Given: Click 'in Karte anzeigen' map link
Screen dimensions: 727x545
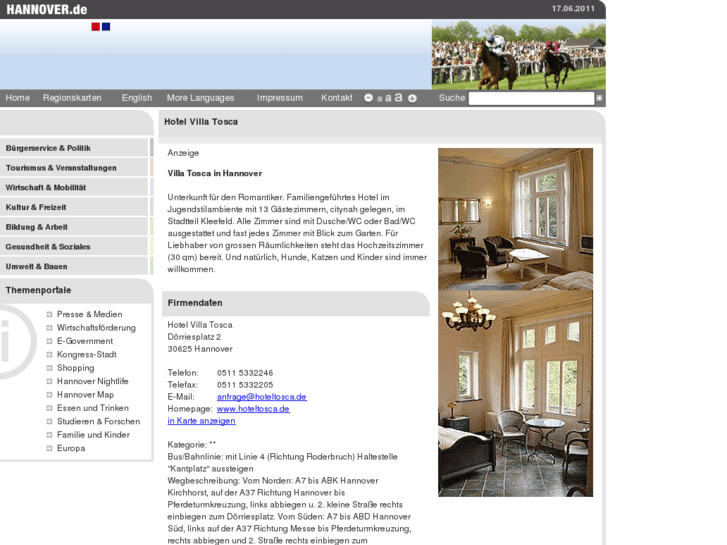Looking at the screenshot, I should (x=201, y=421).
